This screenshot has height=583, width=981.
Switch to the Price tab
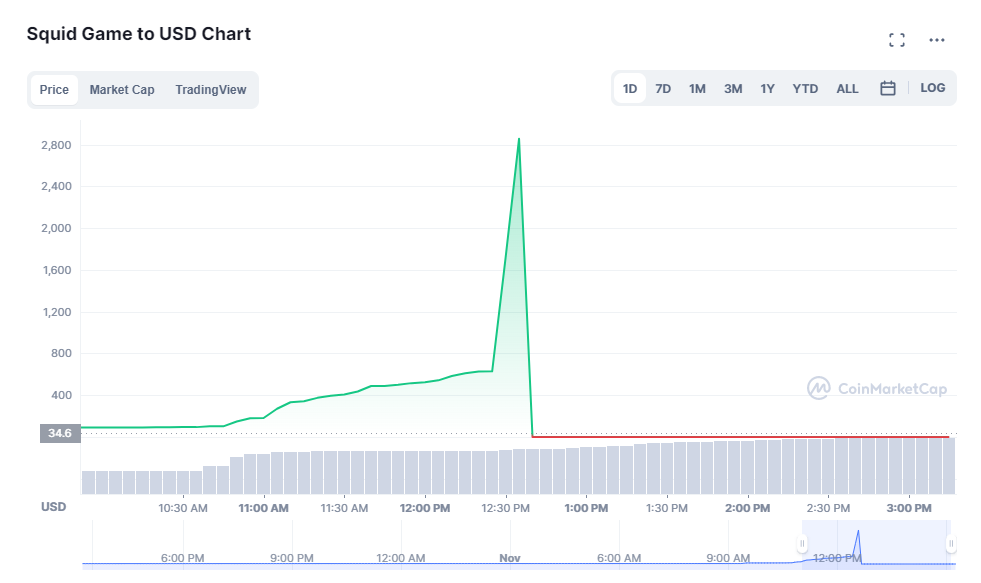[54, 89]
